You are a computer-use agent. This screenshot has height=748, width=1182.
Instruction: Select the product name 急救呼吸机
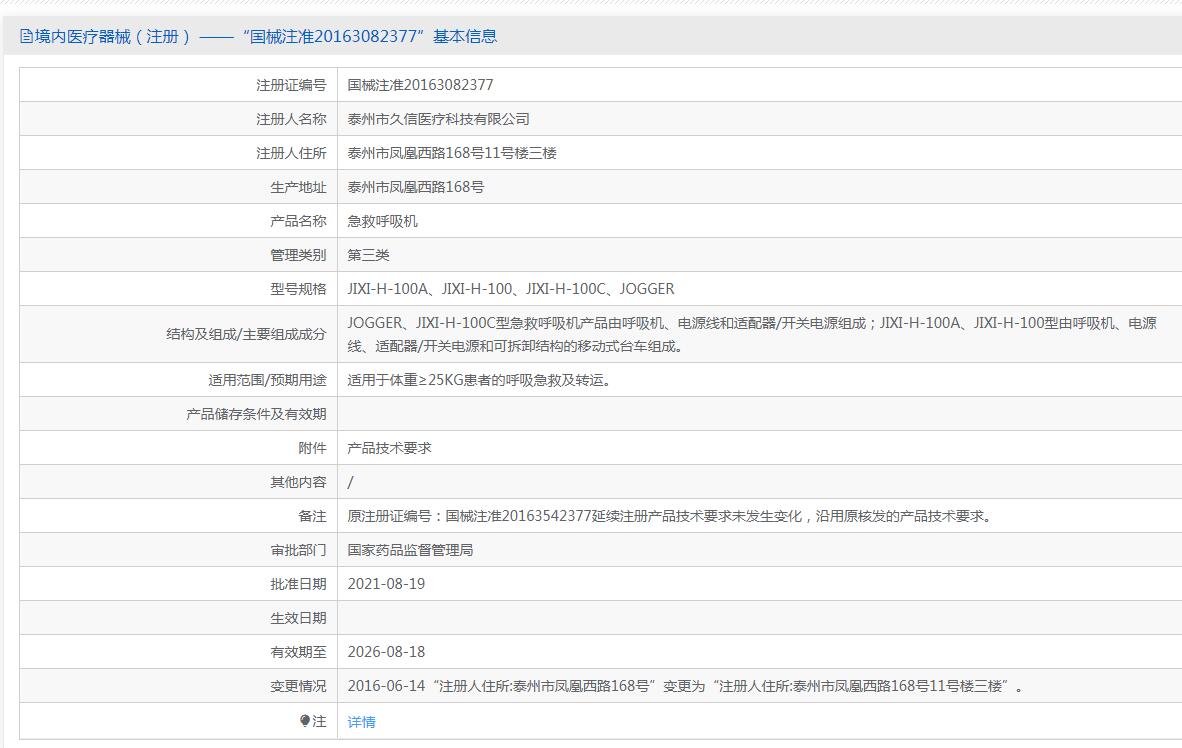tap(382, 221)
